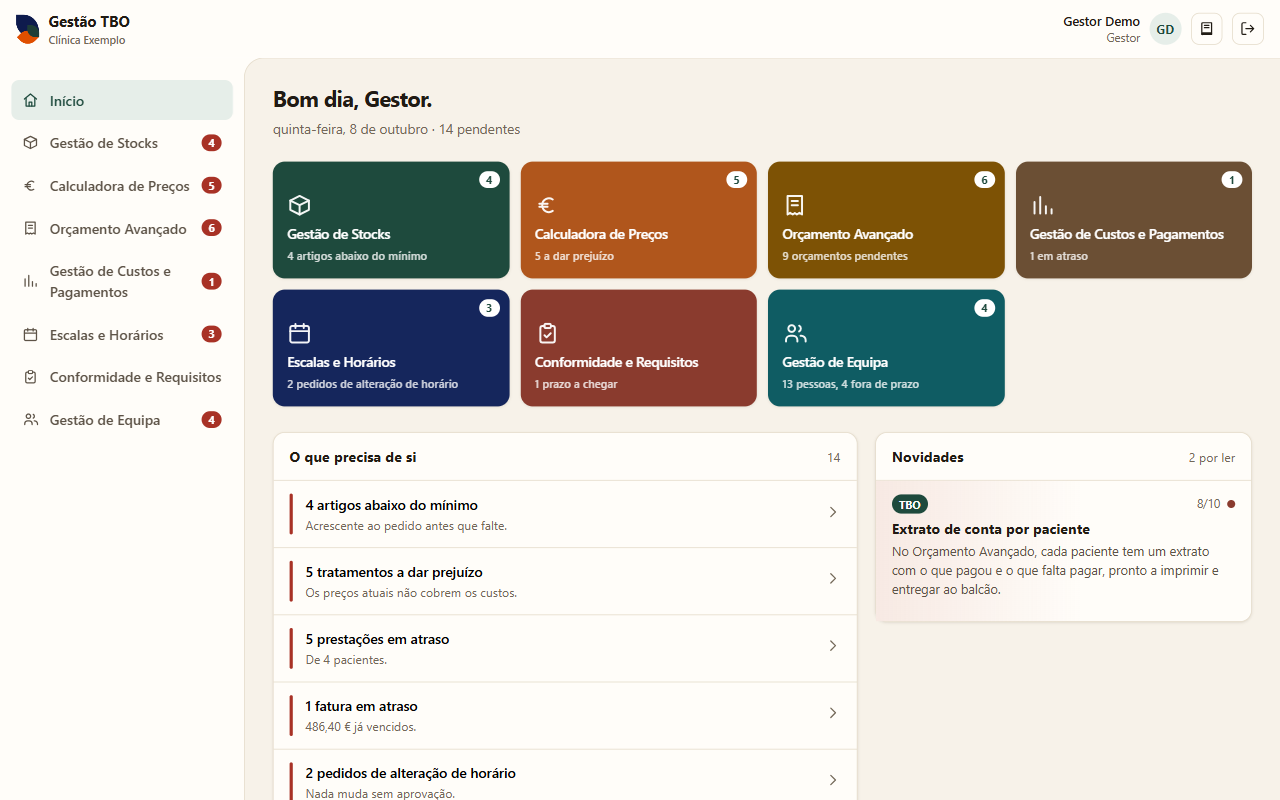Expand the '5 prestações em atraso' chevron
This screenshot has width=1280, height=800.
pyautogui.click(x=832, y=646)
